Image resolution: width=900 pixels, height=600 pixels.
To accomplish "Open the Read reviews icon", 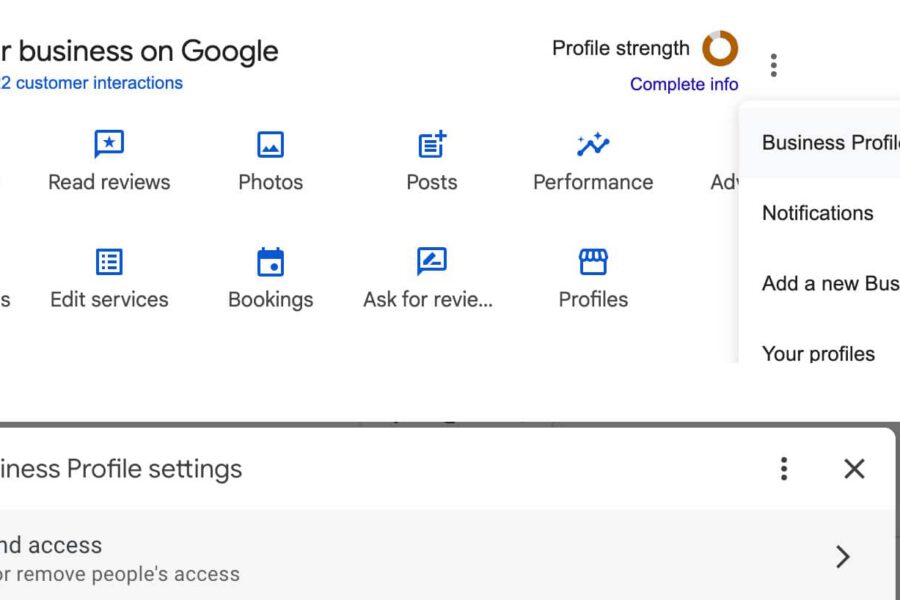I will tap(109, 144).
